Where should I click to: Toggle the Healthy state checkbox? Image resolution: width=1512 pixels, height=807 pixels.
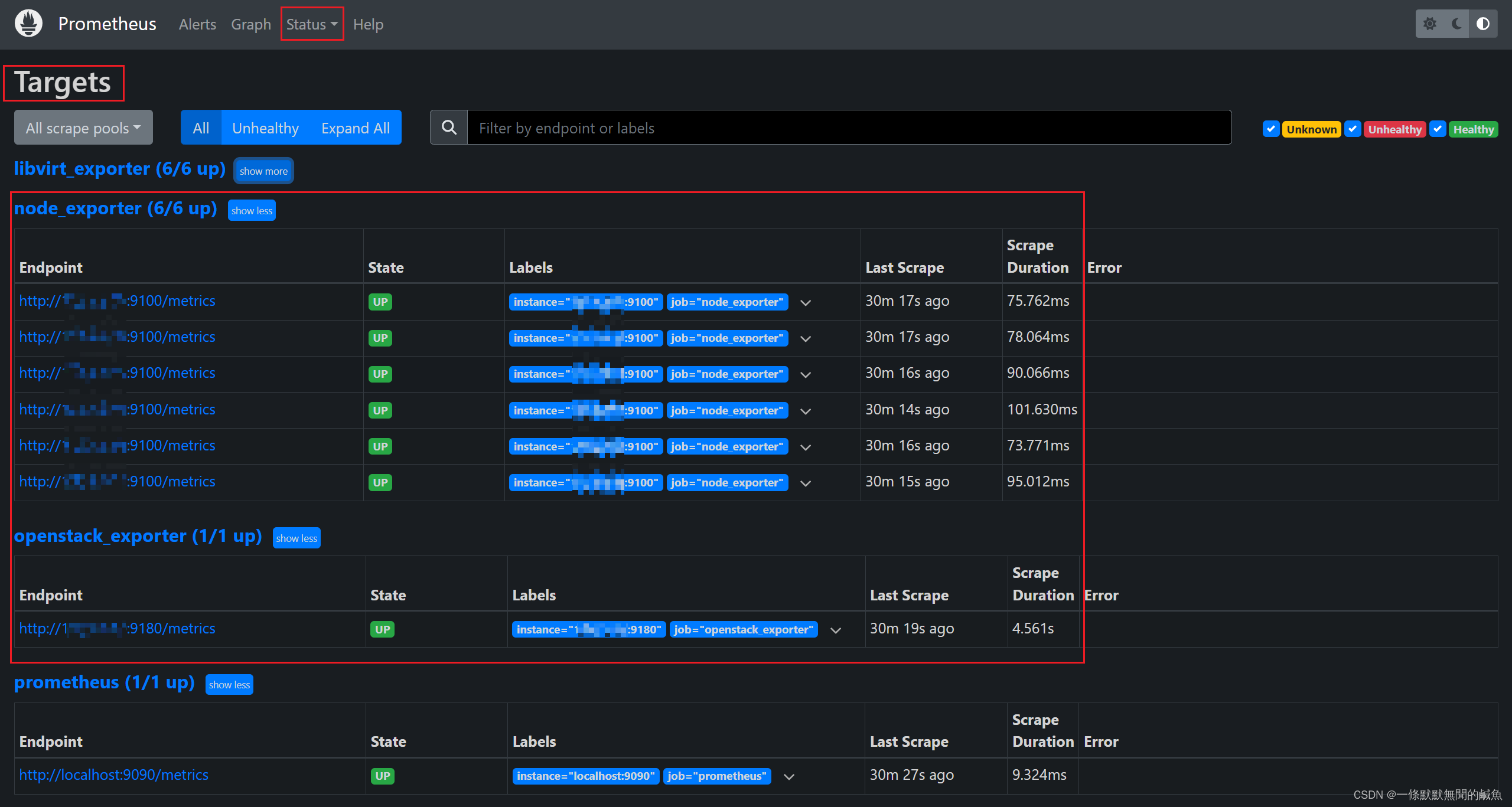pyautogui.click(x=1438, y=129)
